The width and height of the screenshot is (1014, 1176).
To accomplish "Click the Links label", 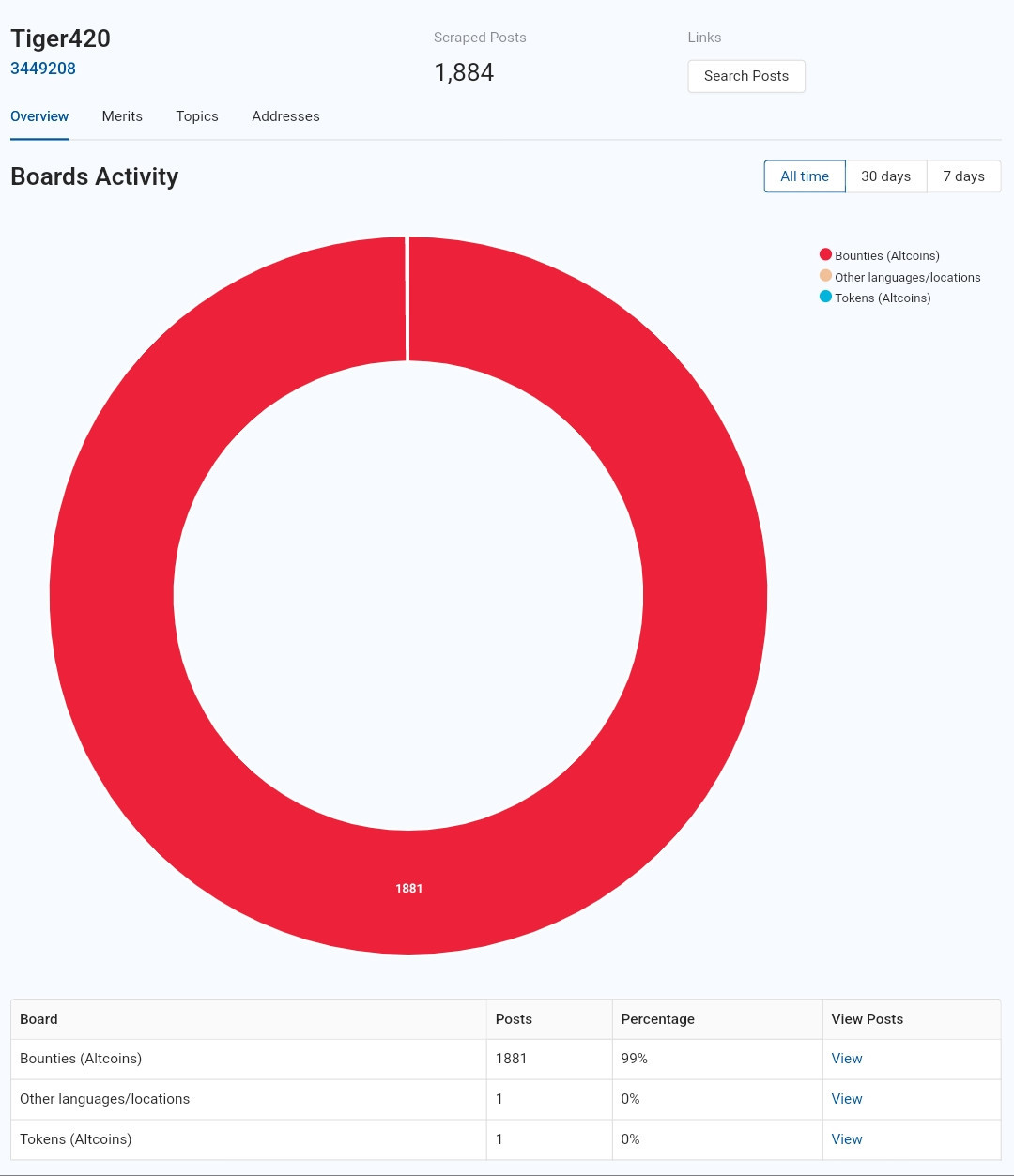I will [704, 38].
